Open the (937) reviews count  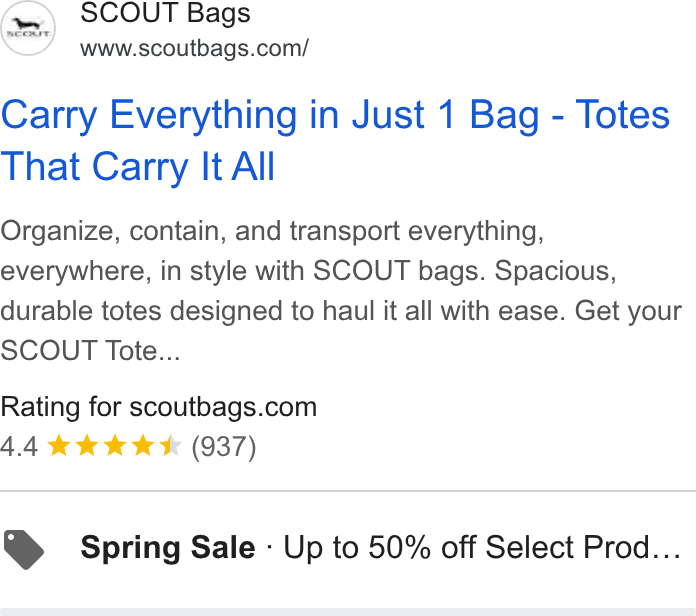(224, 447)
